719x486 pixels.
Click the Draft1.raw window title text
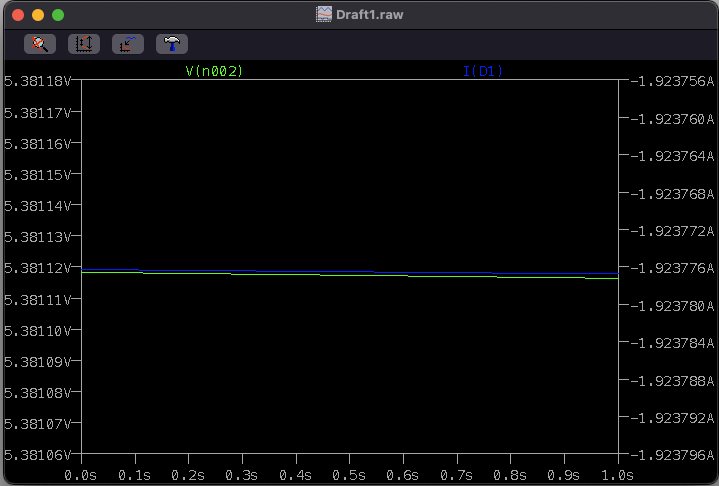click(x=370, y=15)
